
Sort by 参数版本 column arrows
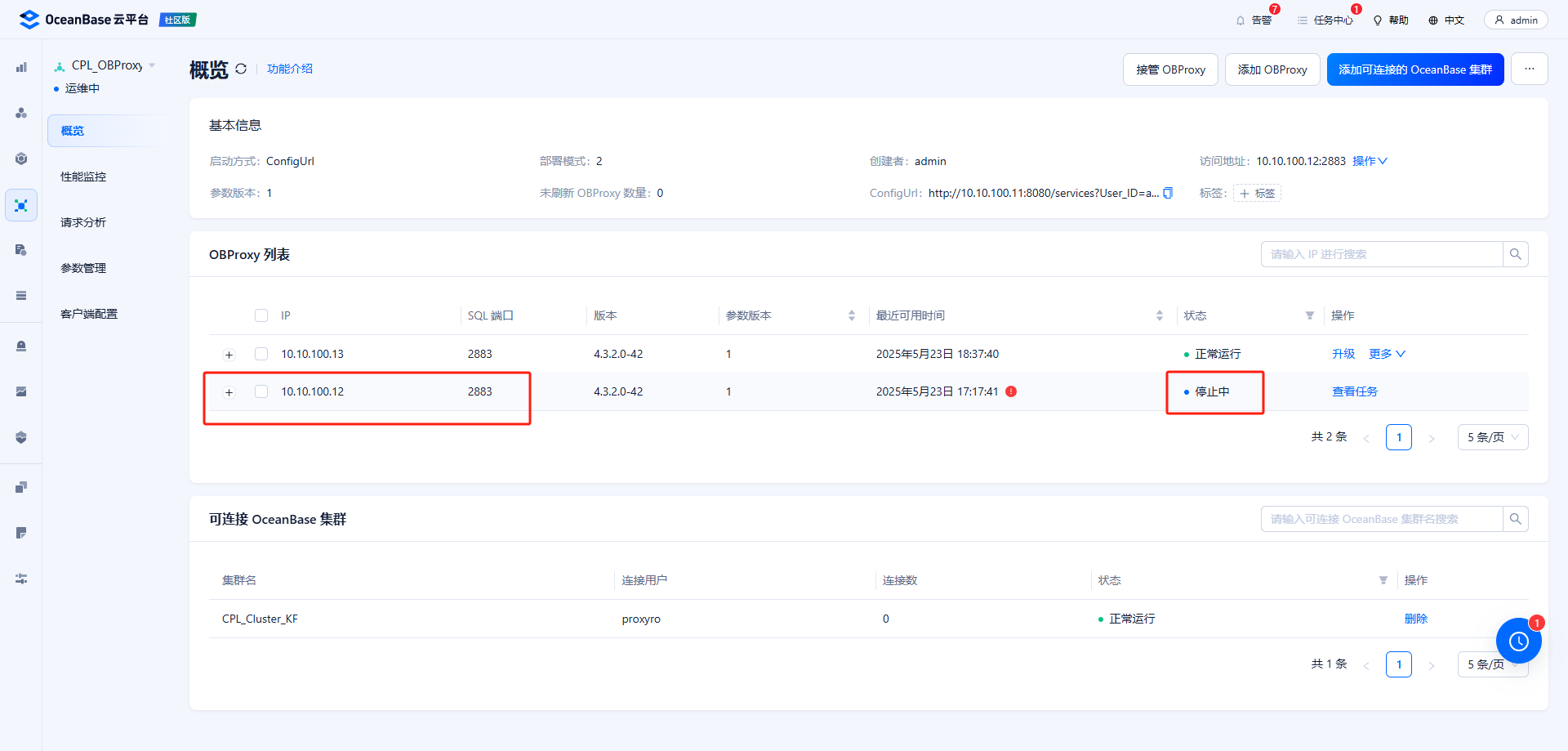(852, 315)
